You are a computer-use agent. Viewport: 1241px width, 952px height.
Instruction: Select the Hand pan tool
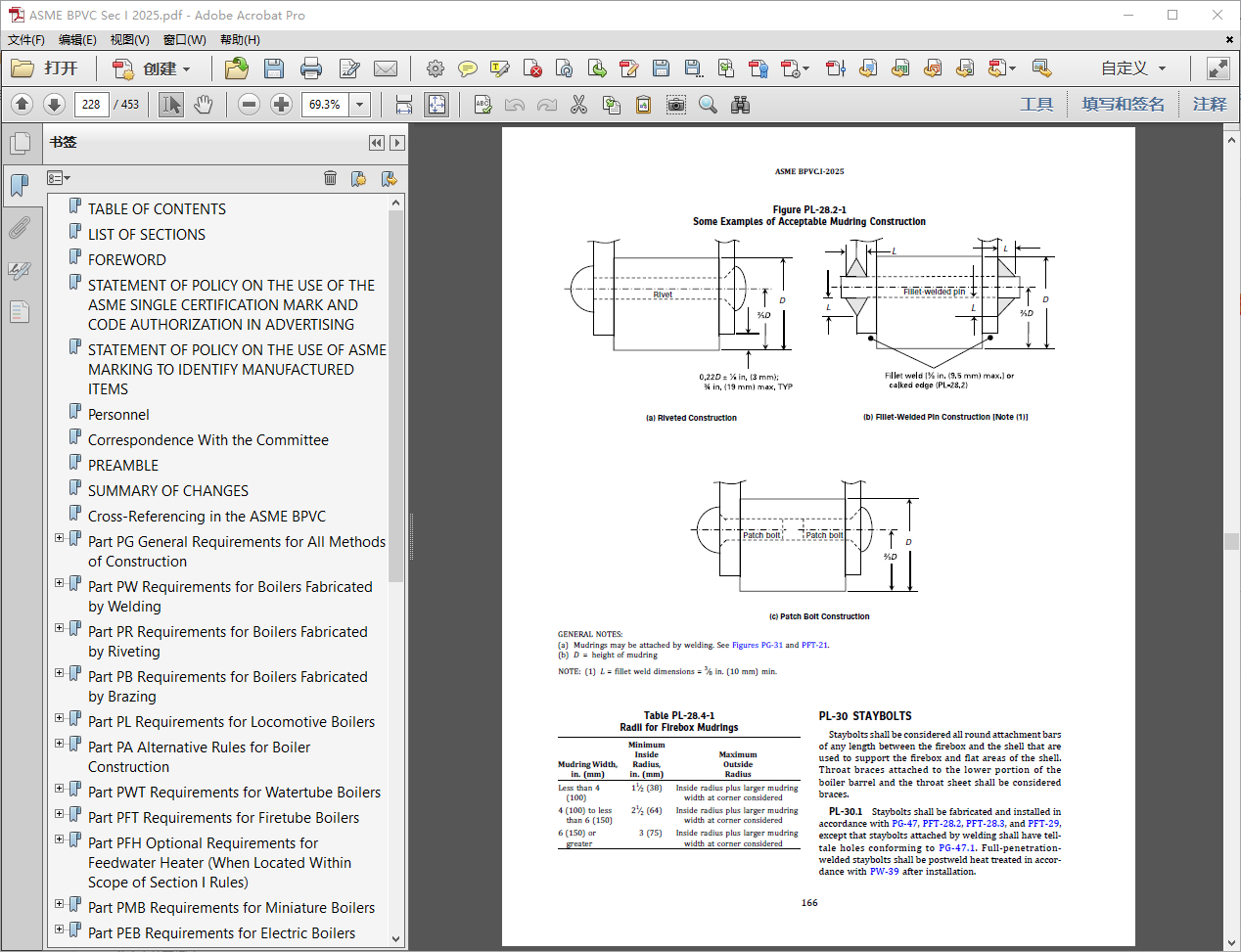(x=204, y=105)
